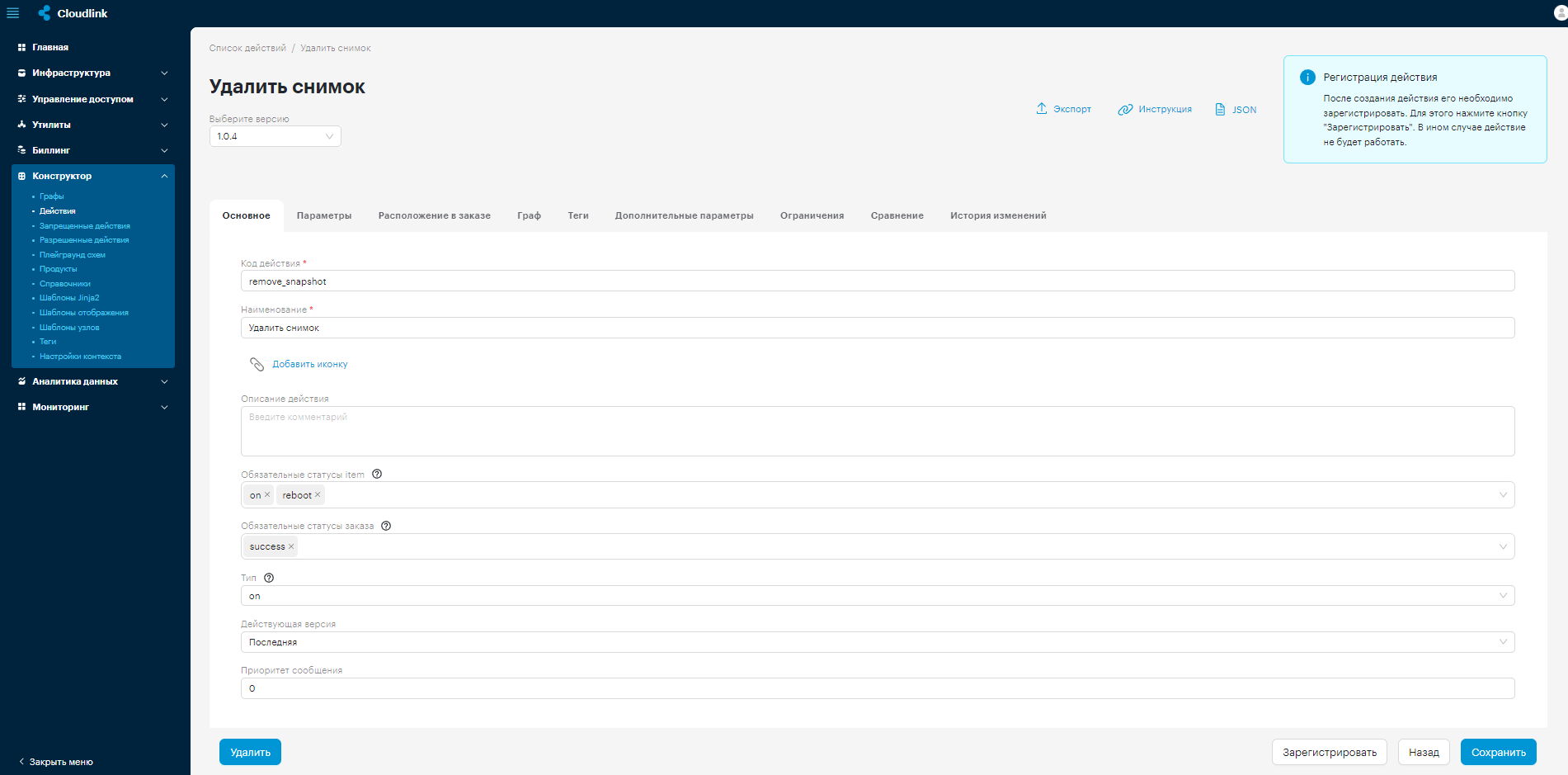This screenshot has height=775, width=1568.
Task: Expand the Инфраструктура menu chevron
Action: tap(164, 73)
